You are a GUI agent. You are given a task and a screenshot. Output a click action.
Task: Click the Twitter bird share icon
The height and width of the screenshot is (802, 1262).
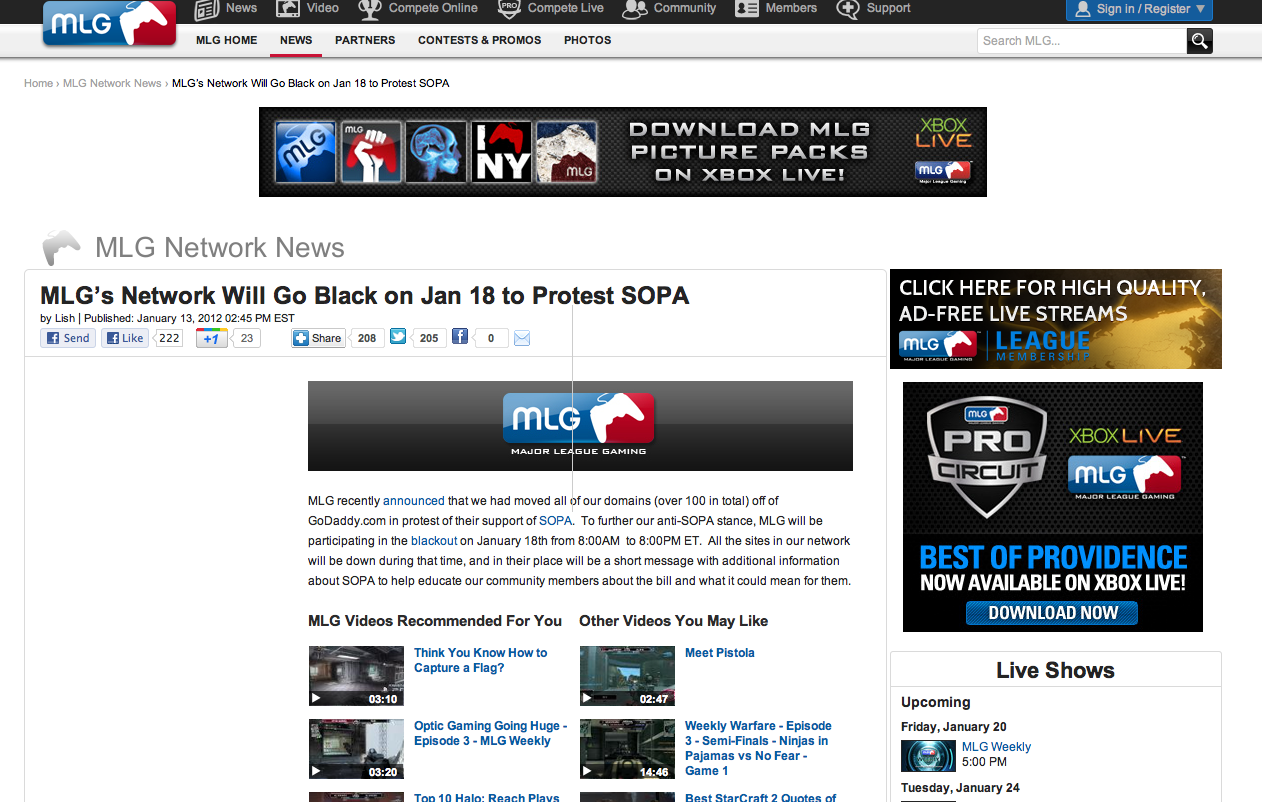tap(398, 338)
